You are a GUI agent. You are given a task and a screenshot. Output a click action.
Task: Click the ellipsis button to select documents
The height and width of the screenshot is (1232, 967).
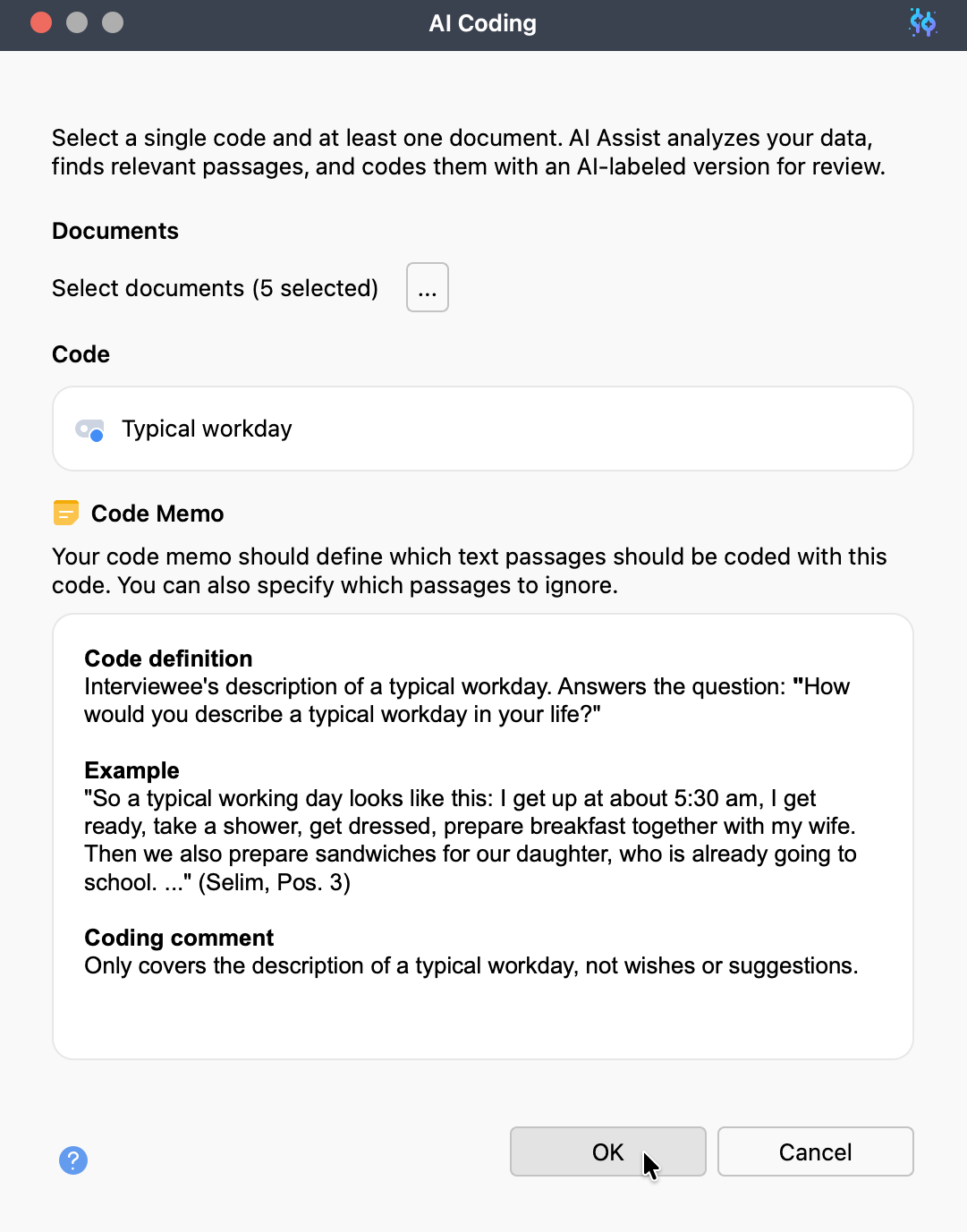[x=427, y=287]
